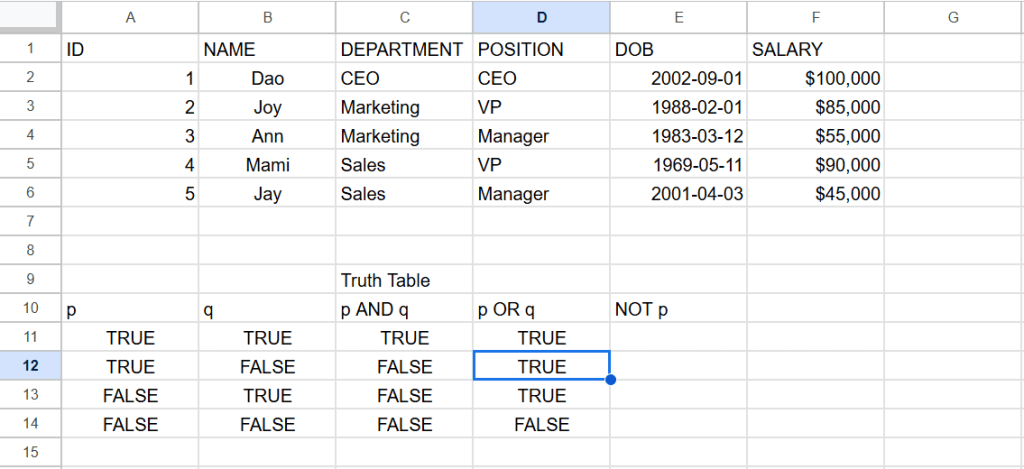
Task: Select row 12 header
Action: pyautogui.click(x=30, y=367)
